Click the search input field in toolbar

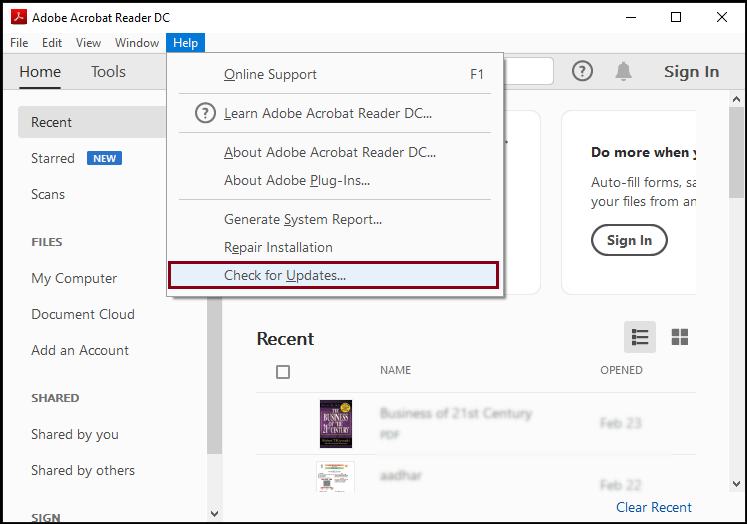click(x=528, y=71)
